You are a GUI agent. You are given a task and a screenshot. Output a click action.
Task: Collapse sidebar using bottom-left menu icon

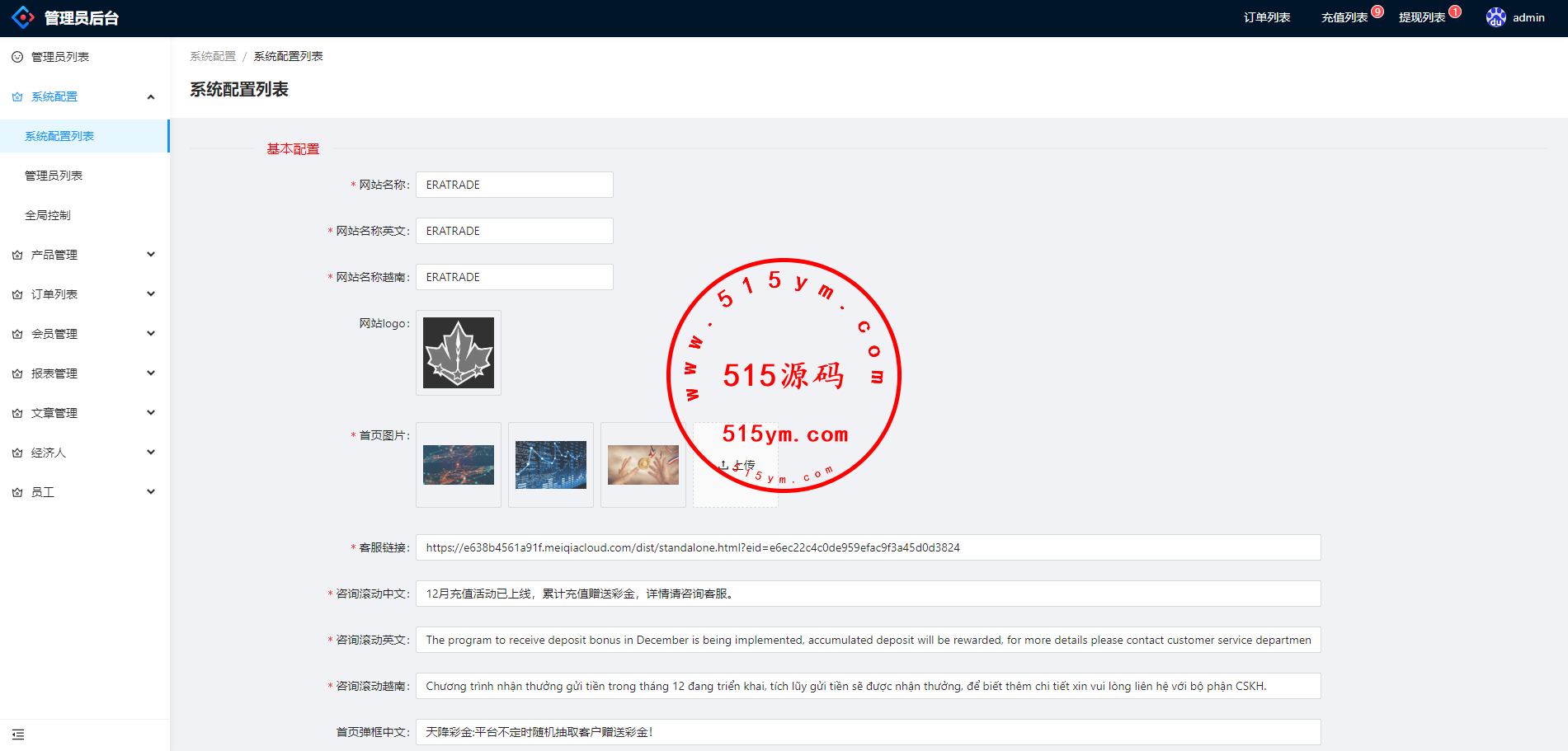18,735
